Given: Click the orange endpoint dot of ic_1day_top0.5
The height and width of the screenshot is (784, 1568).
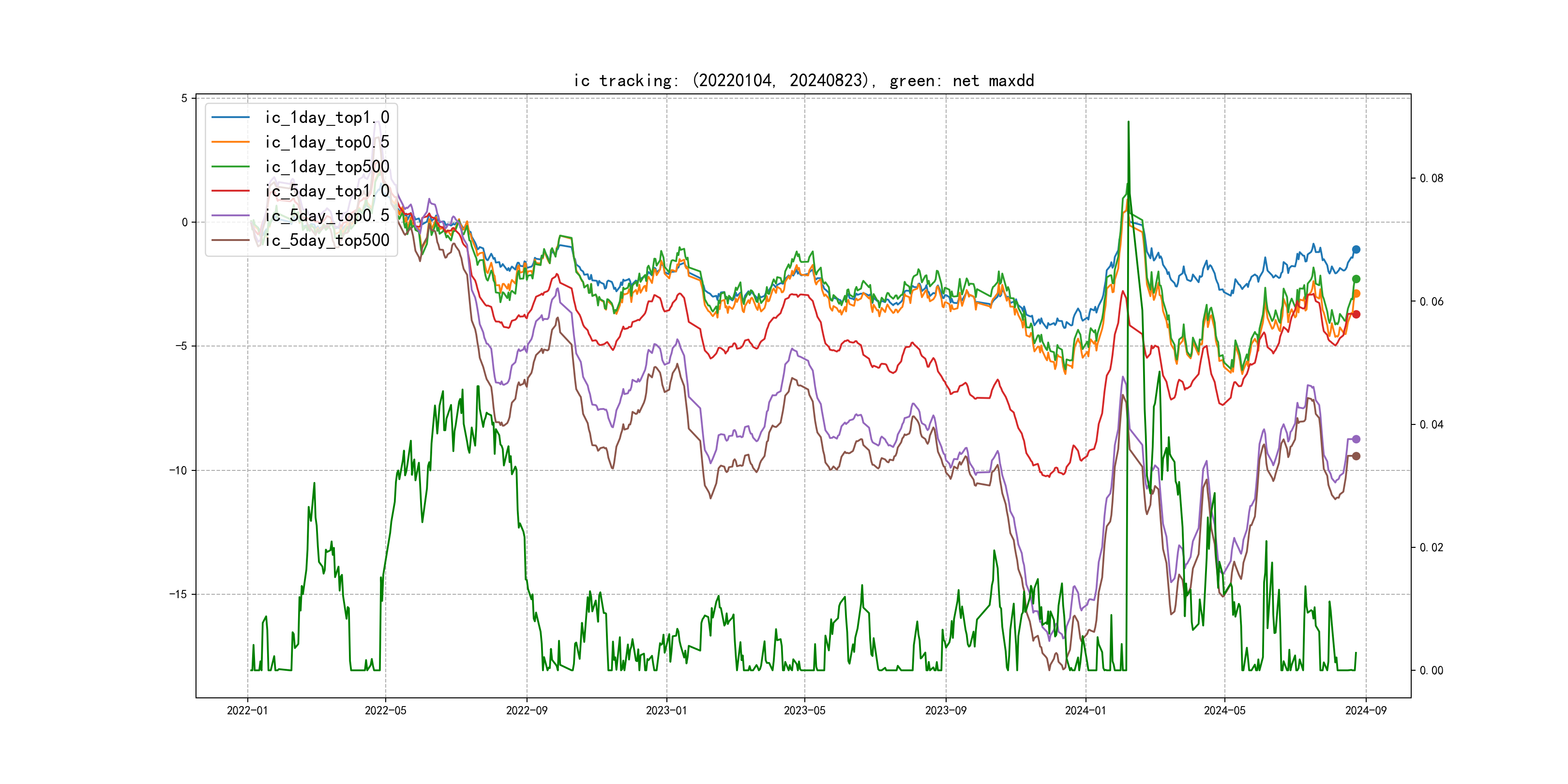Looking at the screenshot, I should click(x=1356, y=293).
